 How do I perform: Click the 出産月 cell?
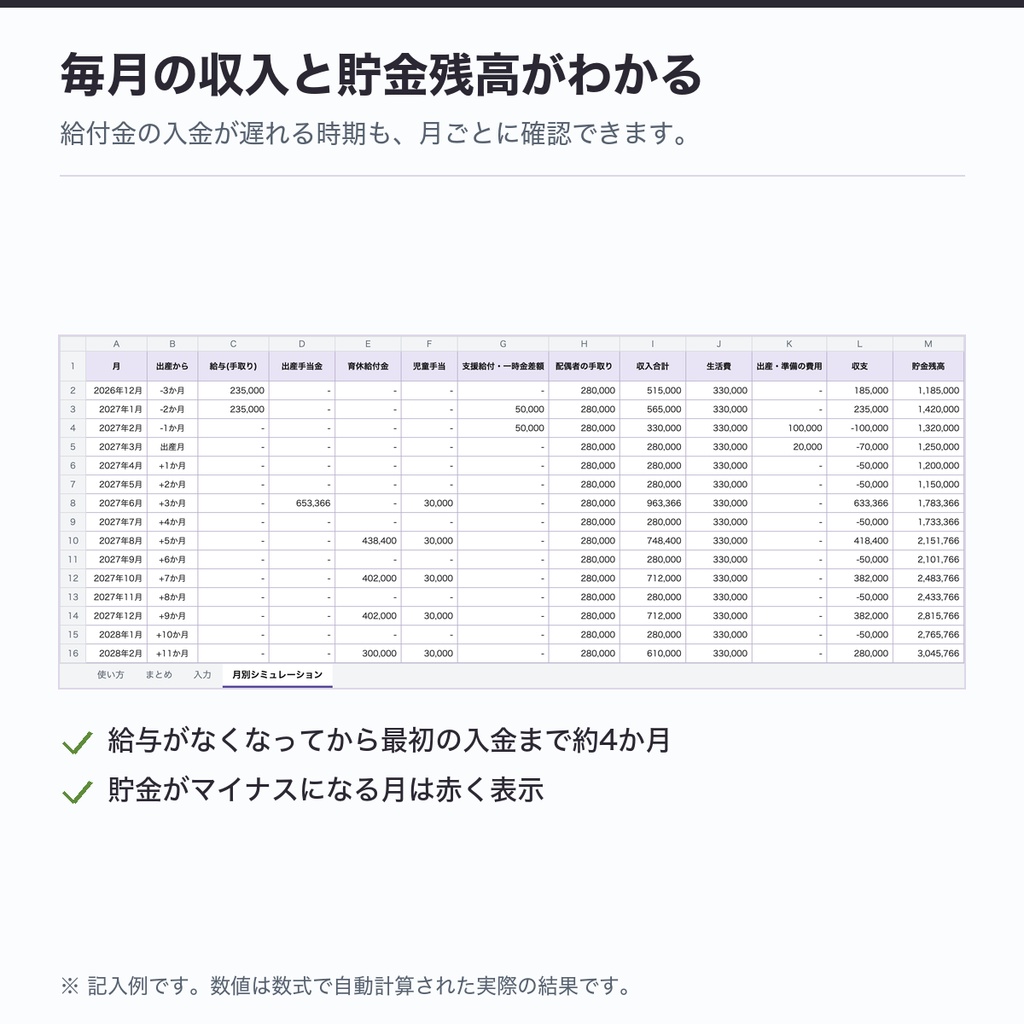[x=172, y=447]
